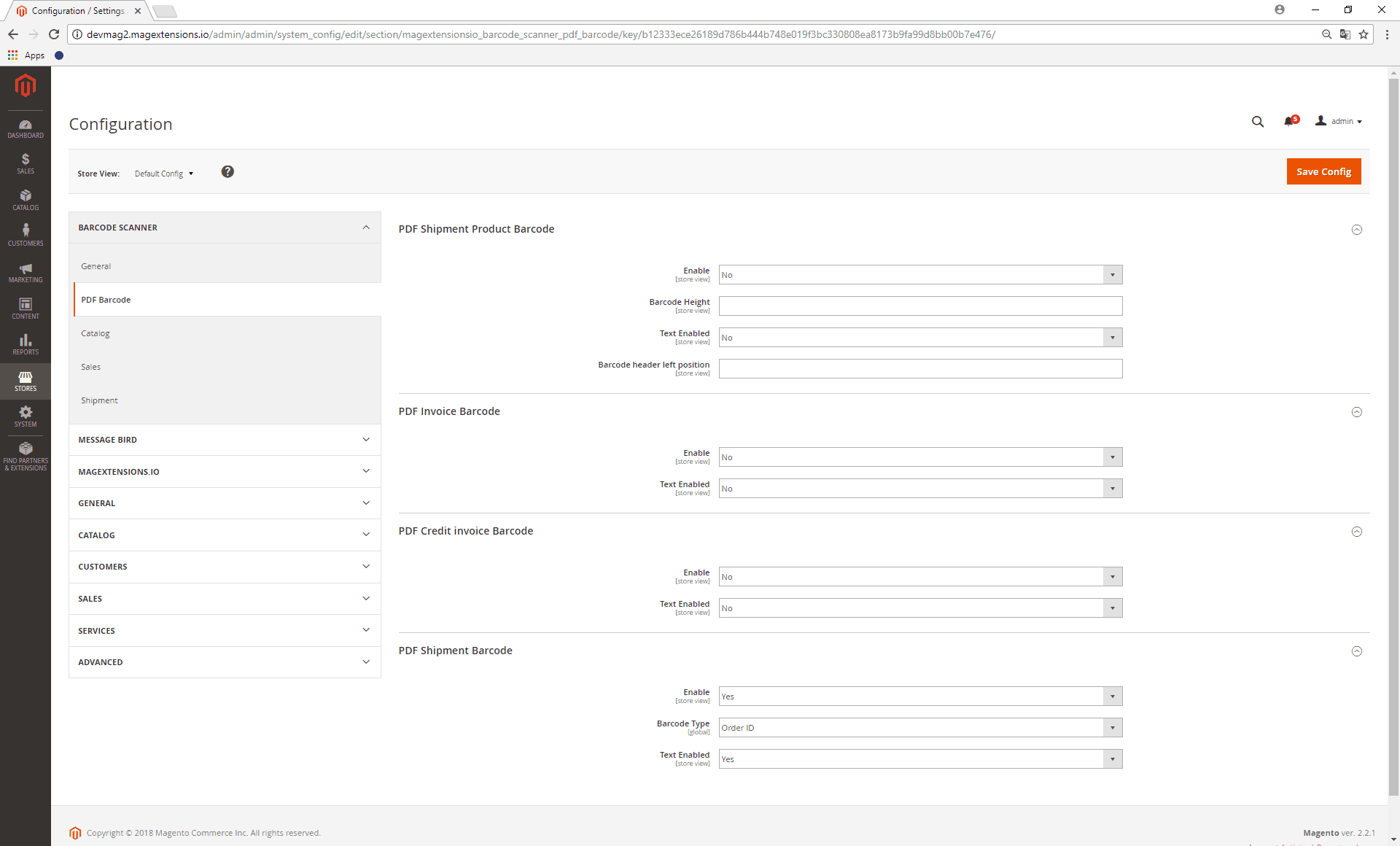This screenshot has height=846, width=1400.
Task: Click the help question mark icon
Action: (227, 172)
